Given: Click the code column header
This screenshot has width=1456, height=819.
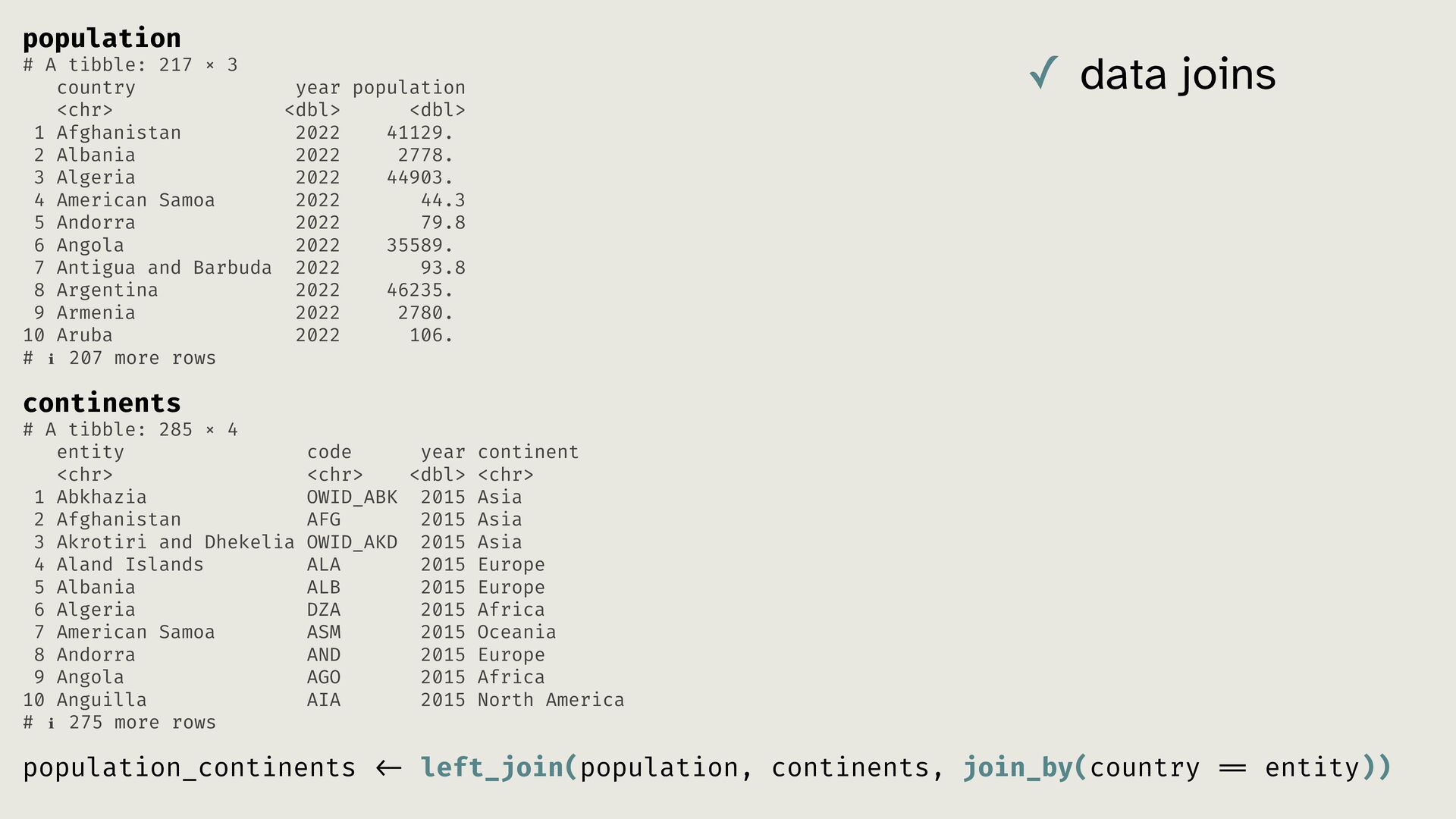Looking at the screenshot, I should (329, 452).
